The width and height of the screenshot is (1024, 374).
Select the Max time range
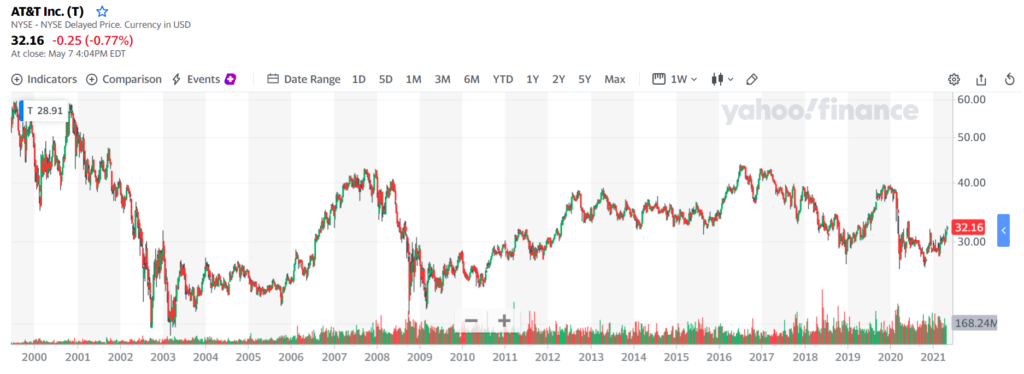pos(615,79)
